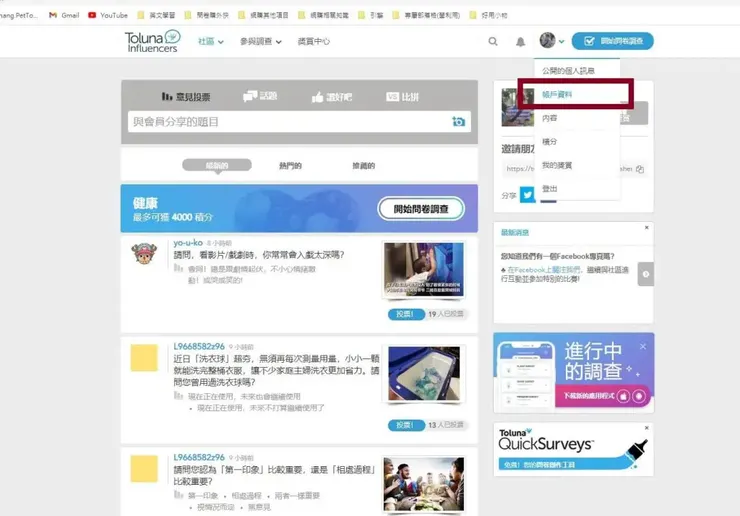Image resolution: width=740 pixels, height=516 pixels.
Task: Open the YouTube bookmark
Action: click(108, 15)
